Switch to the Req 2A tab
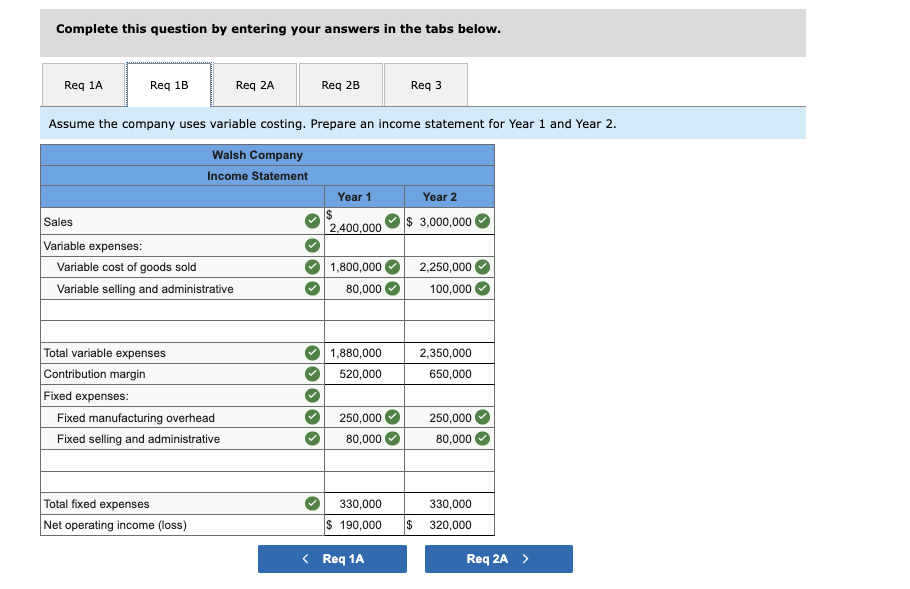This screenshot has height=589, width=910. 254,85
